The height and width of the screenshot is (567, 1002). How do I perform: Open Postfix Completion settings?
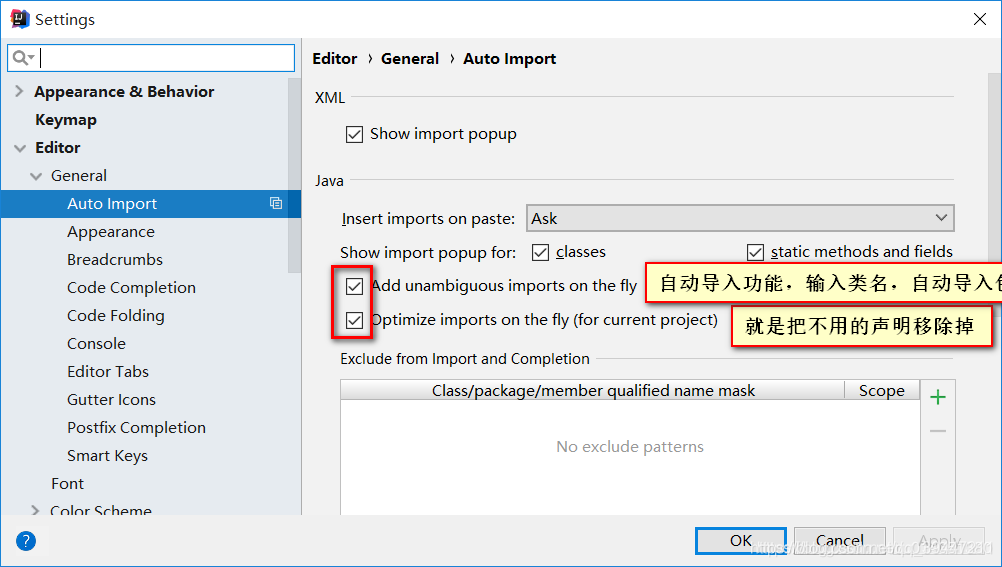point(136,428)
